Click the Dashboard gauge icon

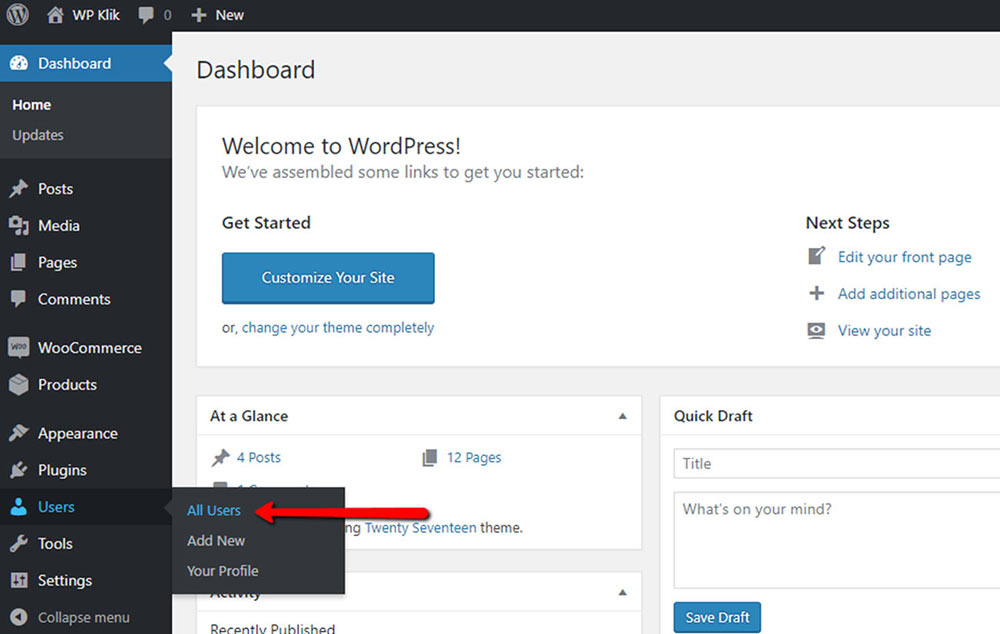pos(19,63)
